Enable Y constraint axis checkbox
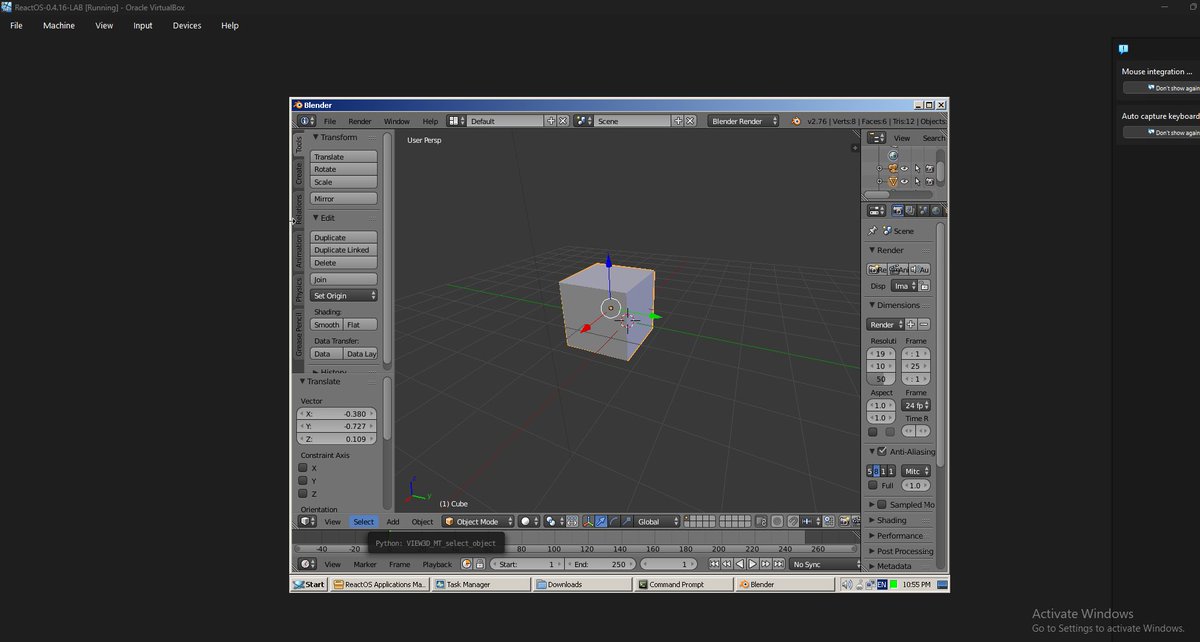1200x642 pixels. [303, 480]
